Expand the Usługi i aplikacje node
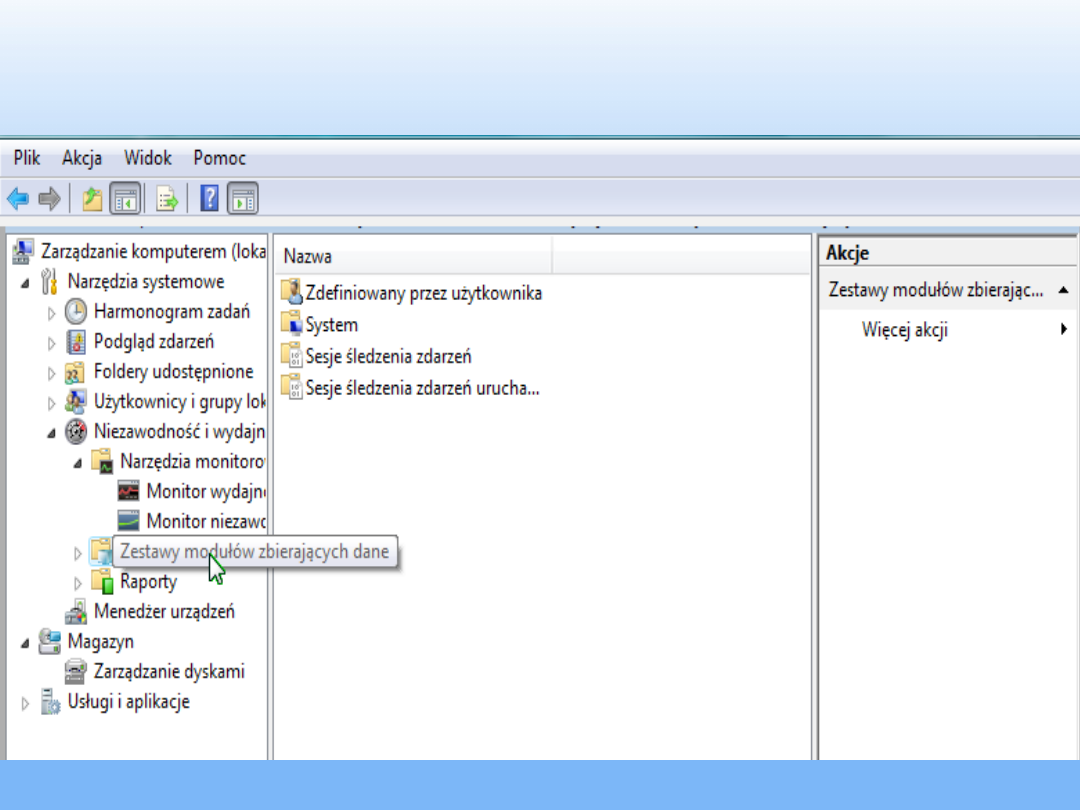 click(26, 703)
